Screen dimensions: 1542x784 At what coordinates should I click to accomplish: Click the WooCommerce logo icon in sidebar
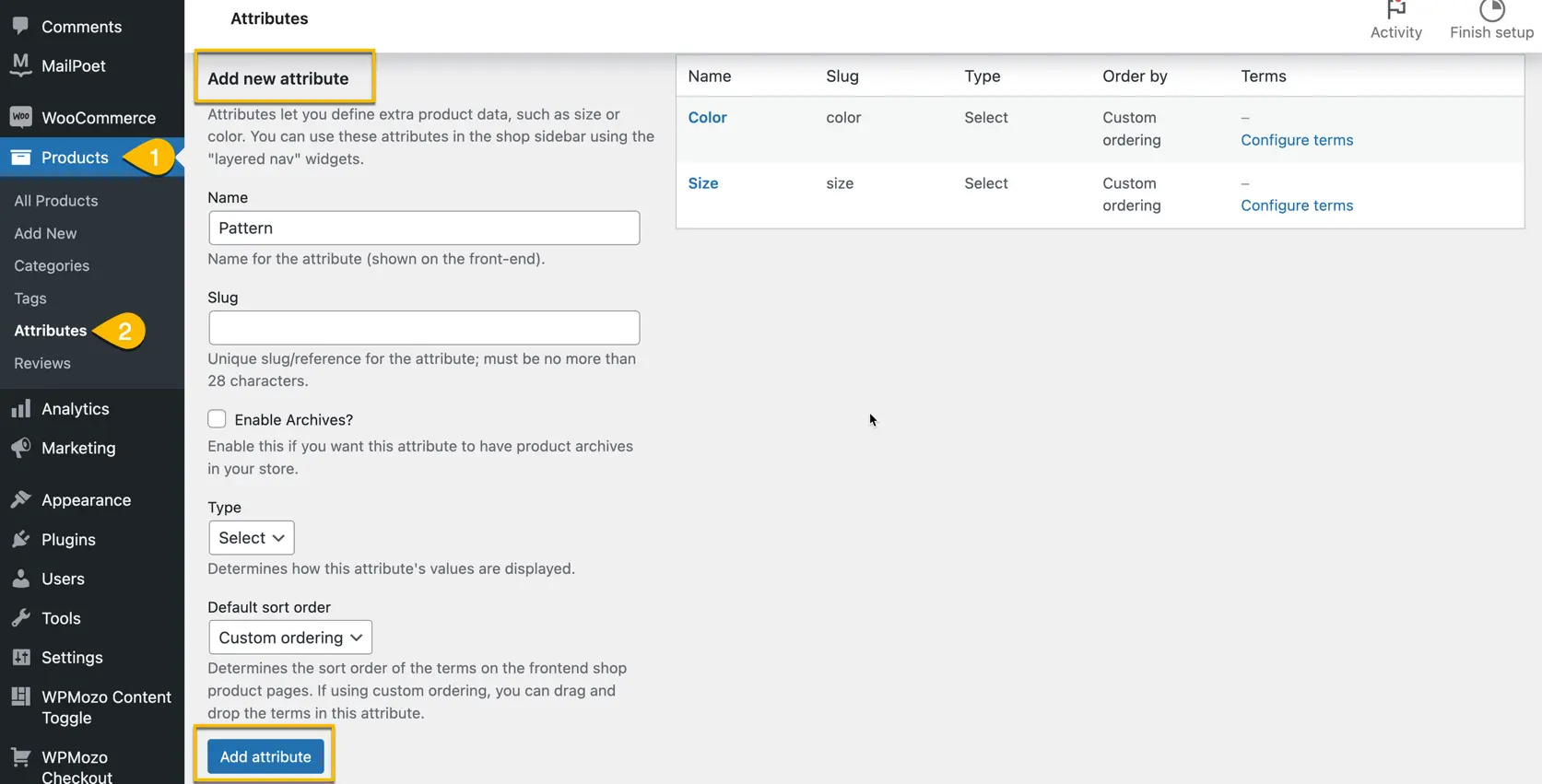(20, 117)
